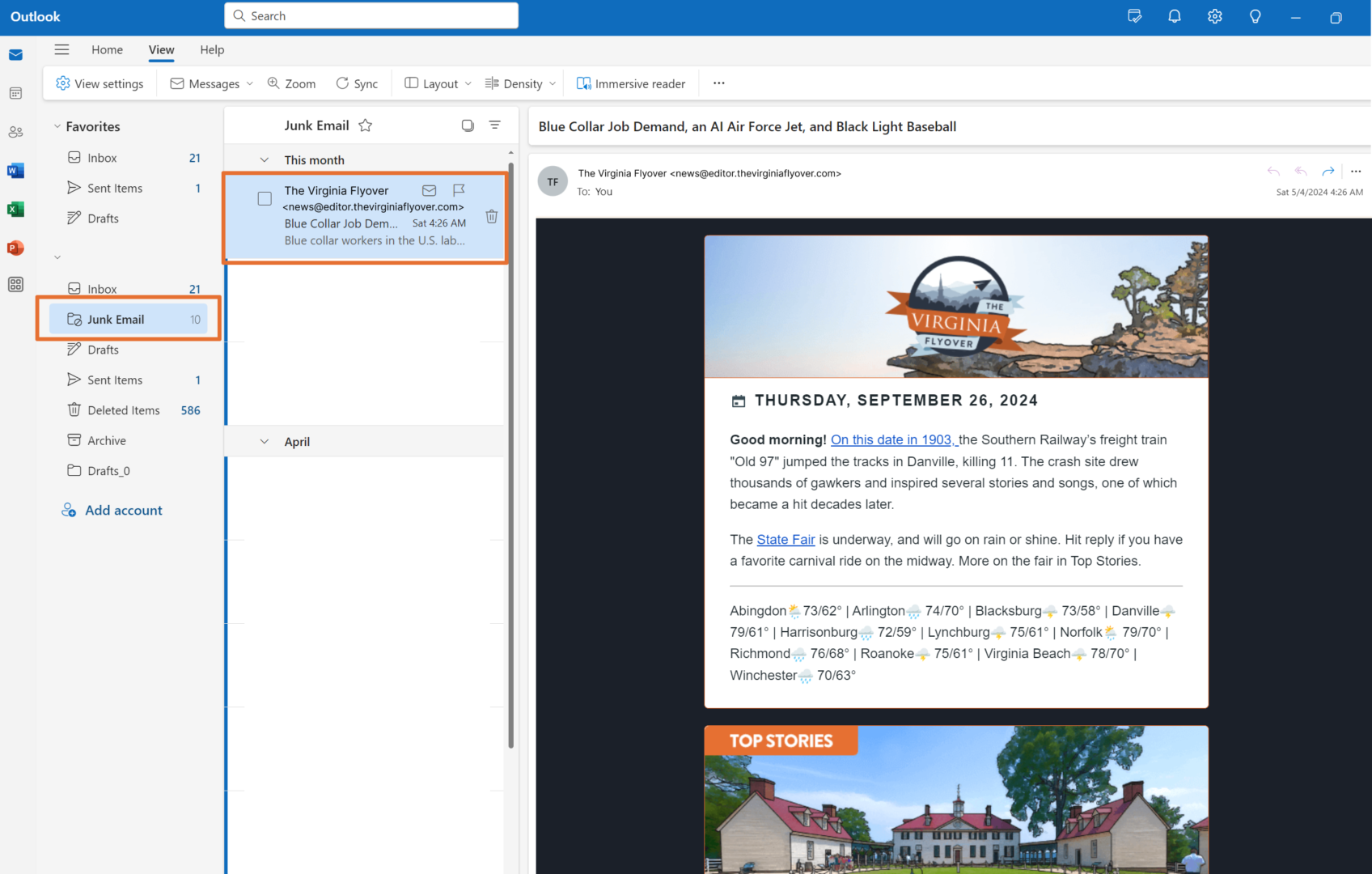Open the More apps grid icon
The width and height of the screenshot is (1372, 874).
pos(15,285)
